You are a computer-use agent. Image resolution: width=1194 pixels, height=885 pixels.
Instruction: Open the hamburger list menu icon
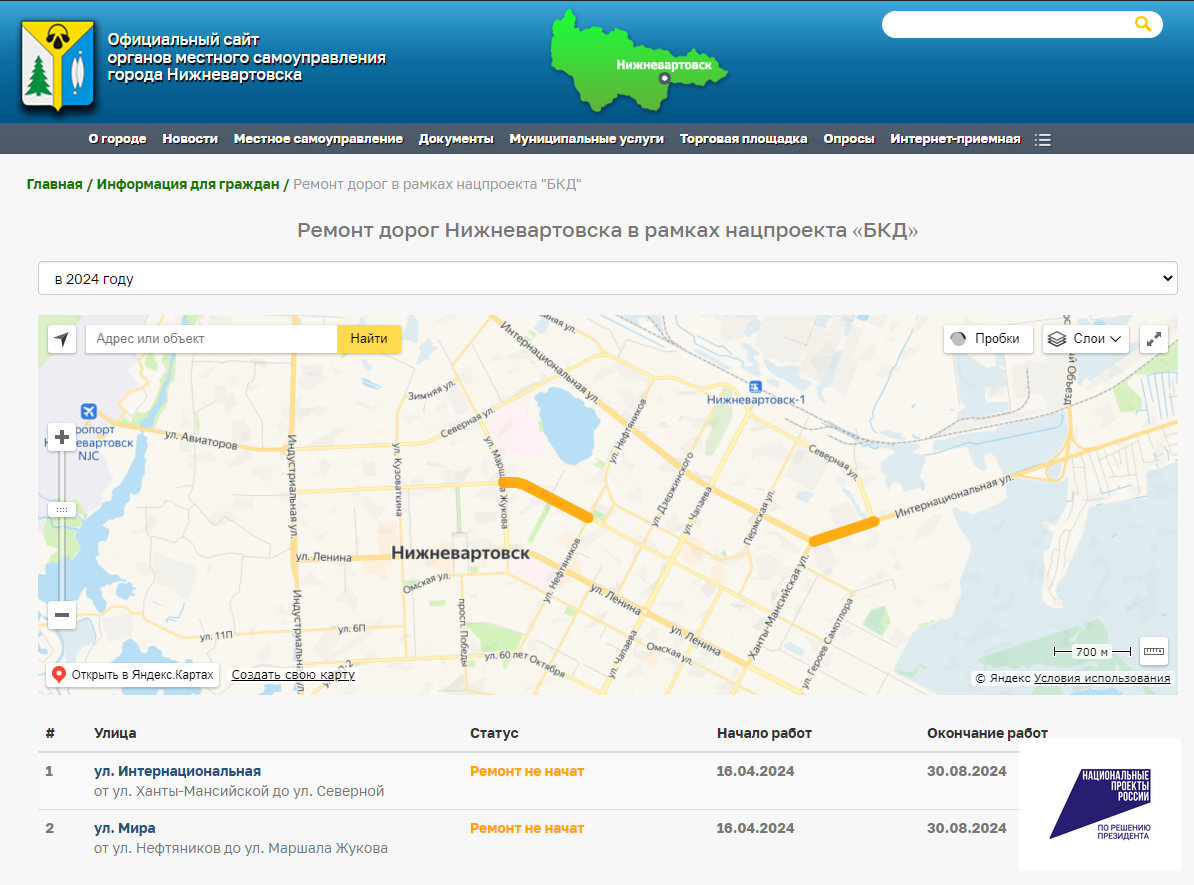coord(1043,140)
